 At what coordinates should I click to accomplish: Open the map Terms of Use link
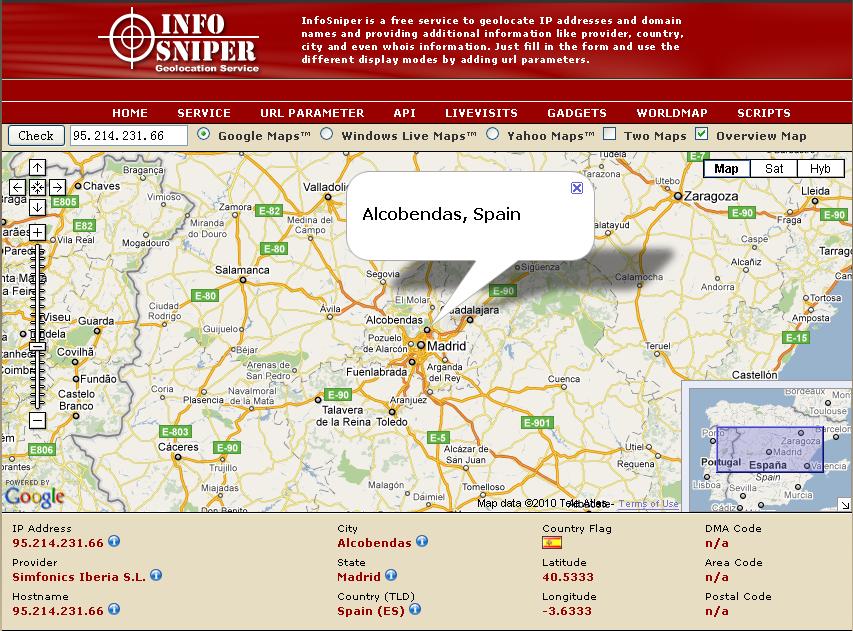click(x=648, y=504)
